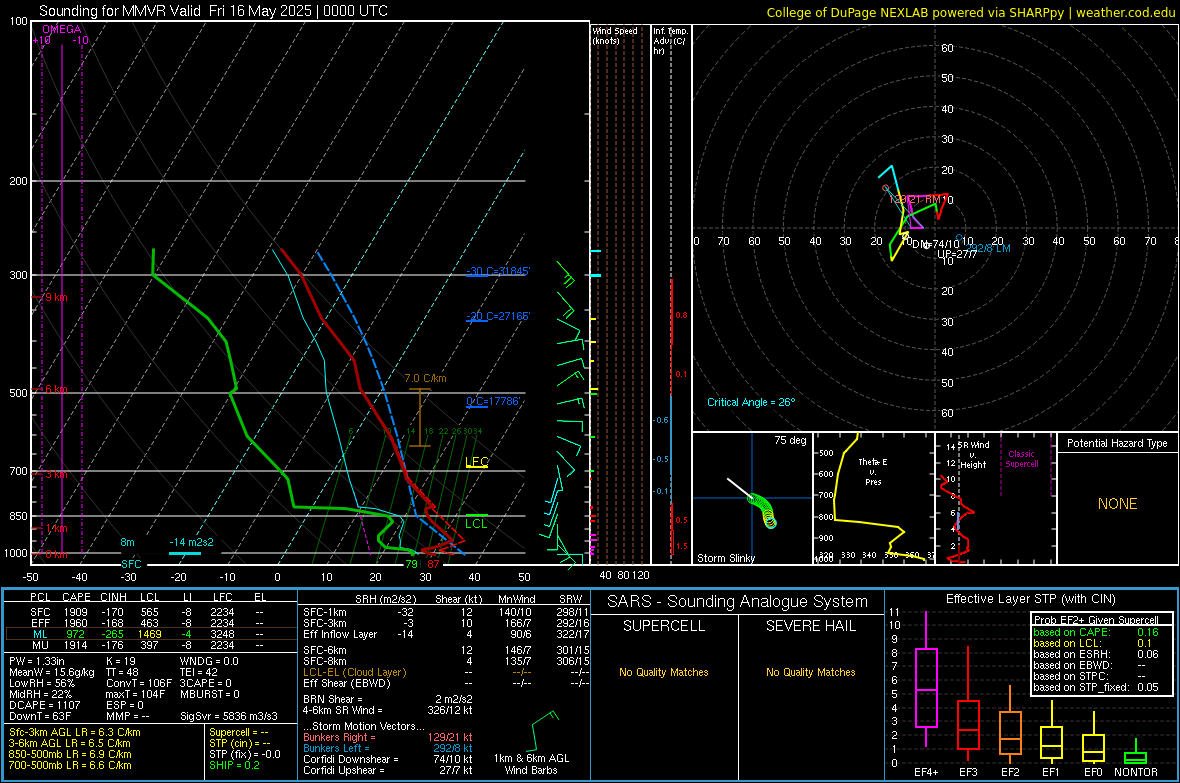Click the blue 'Bunkers Left = 292/8 kt'
The height and width of the screenshot is (783, 1180).
tap(388, 748)
